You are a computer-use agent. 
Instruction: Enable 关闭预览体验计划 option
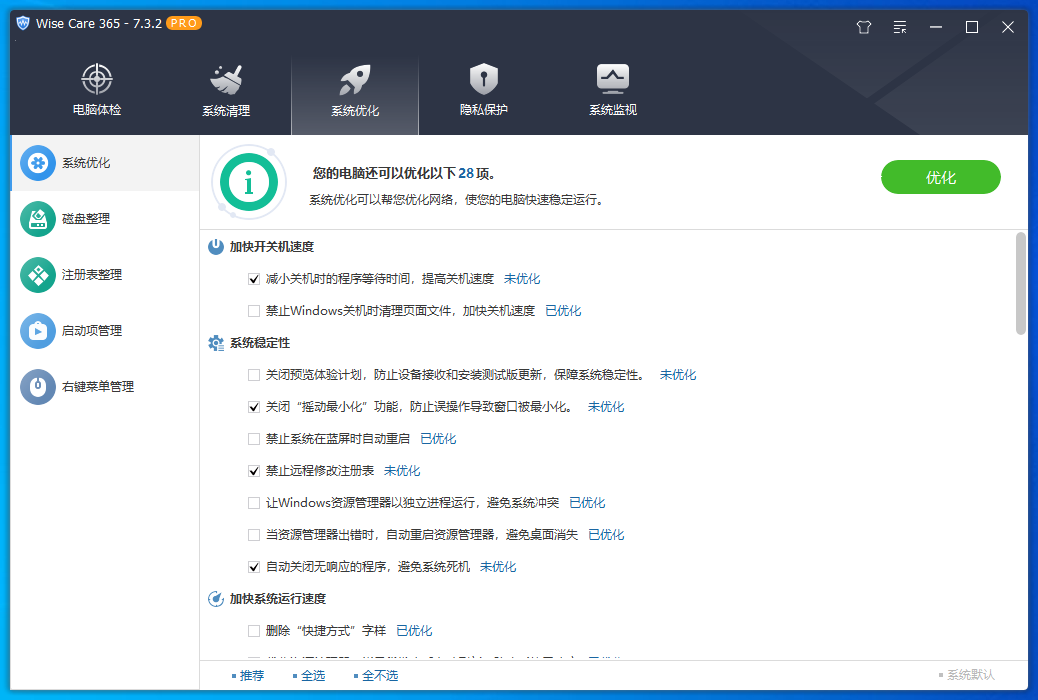point(255,375)
